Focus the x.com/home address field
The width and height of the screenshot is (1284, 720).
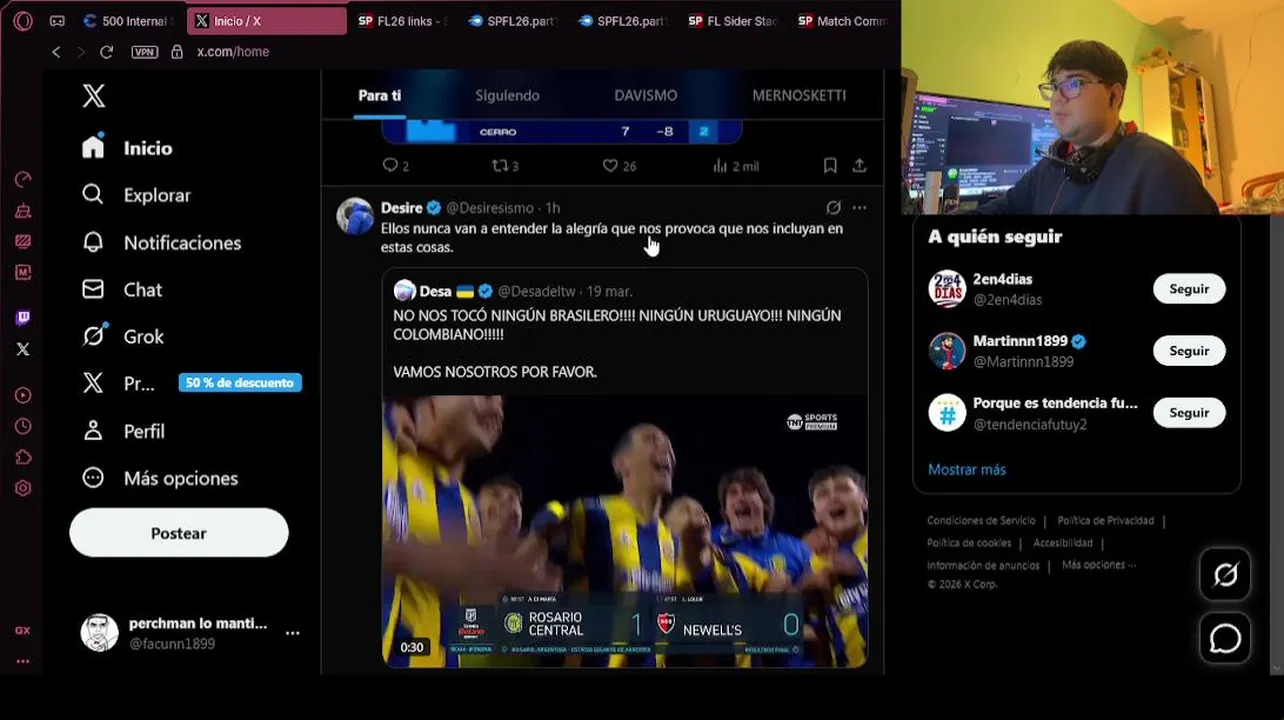click(233, 52)
